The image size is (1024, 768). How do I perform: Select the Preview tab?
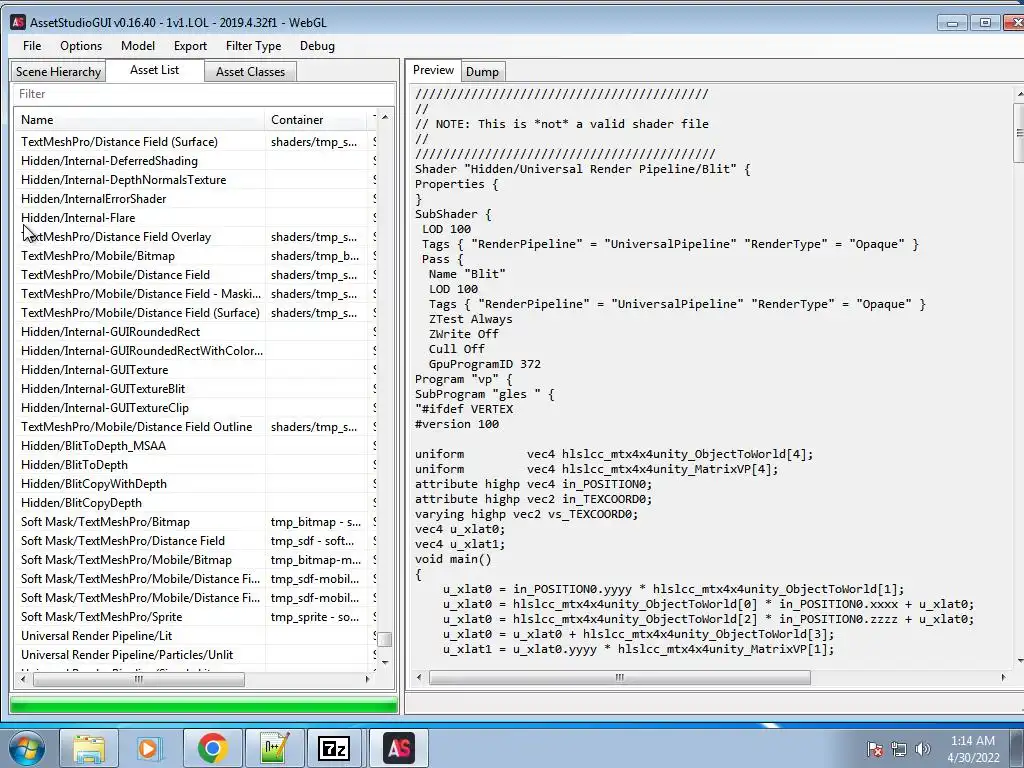[x=433, y=70]
